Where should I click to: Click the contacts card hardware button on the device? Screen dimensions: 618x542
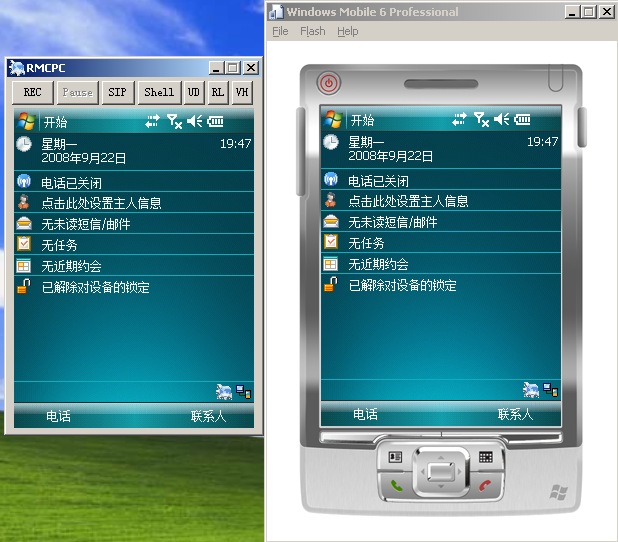(395, 457)
